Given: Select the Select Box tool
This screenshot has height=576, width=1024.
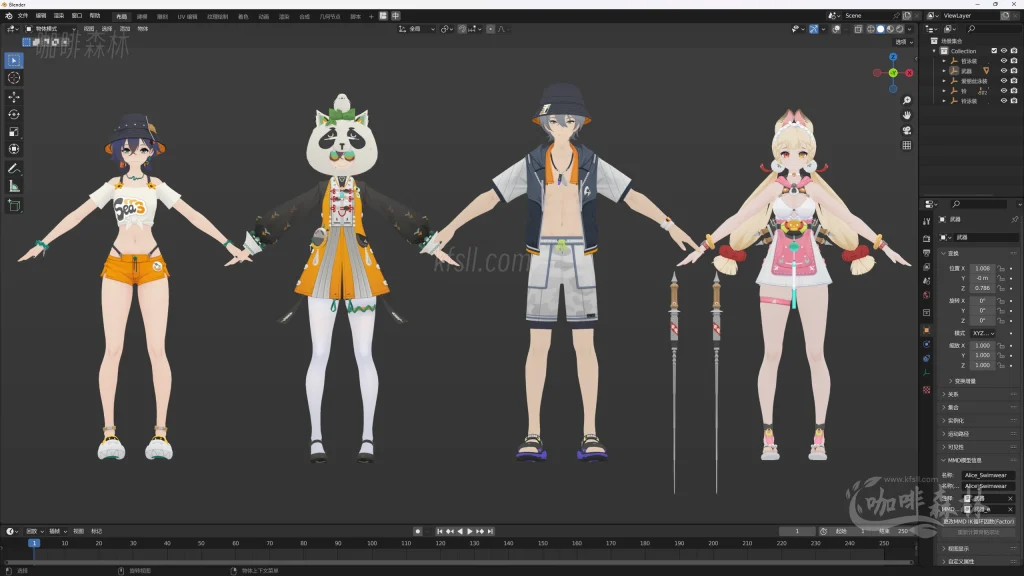Looking at the screenshot, I should click(14, 61).
